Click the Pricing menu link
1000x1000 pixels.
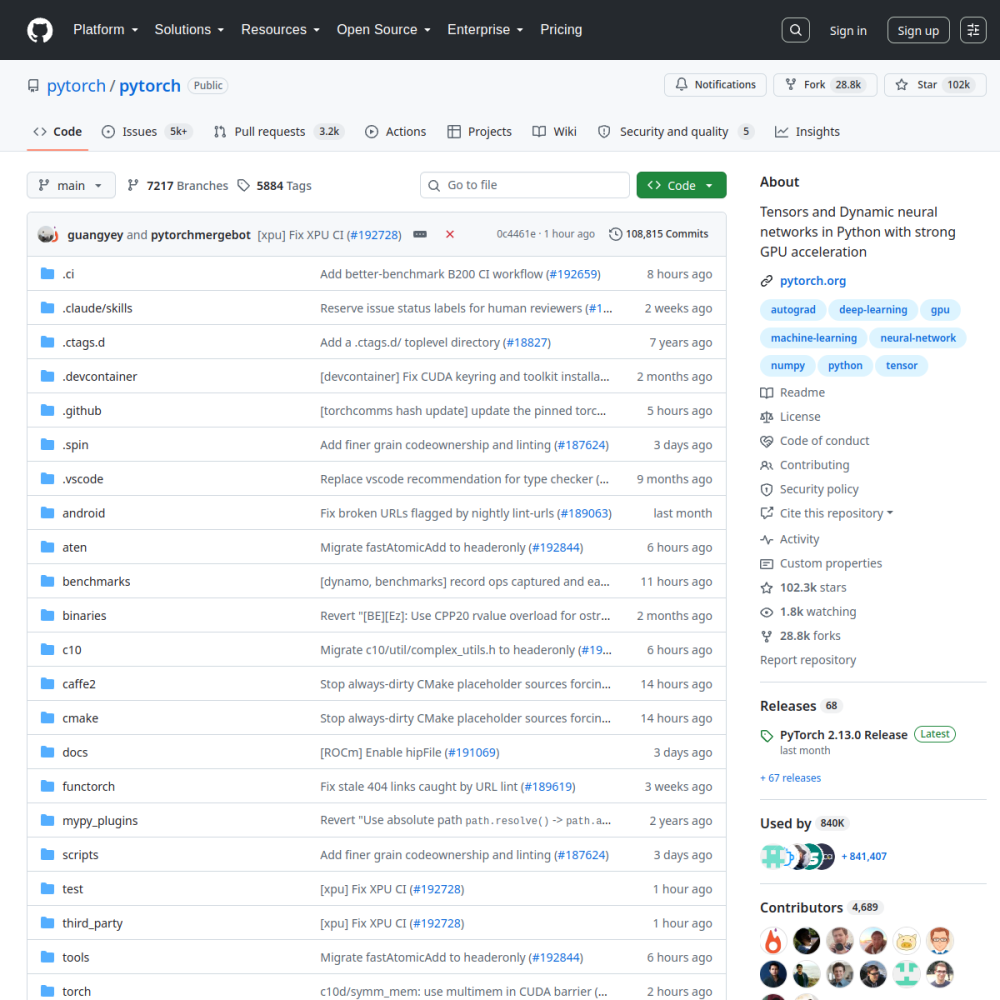(561, 30)
